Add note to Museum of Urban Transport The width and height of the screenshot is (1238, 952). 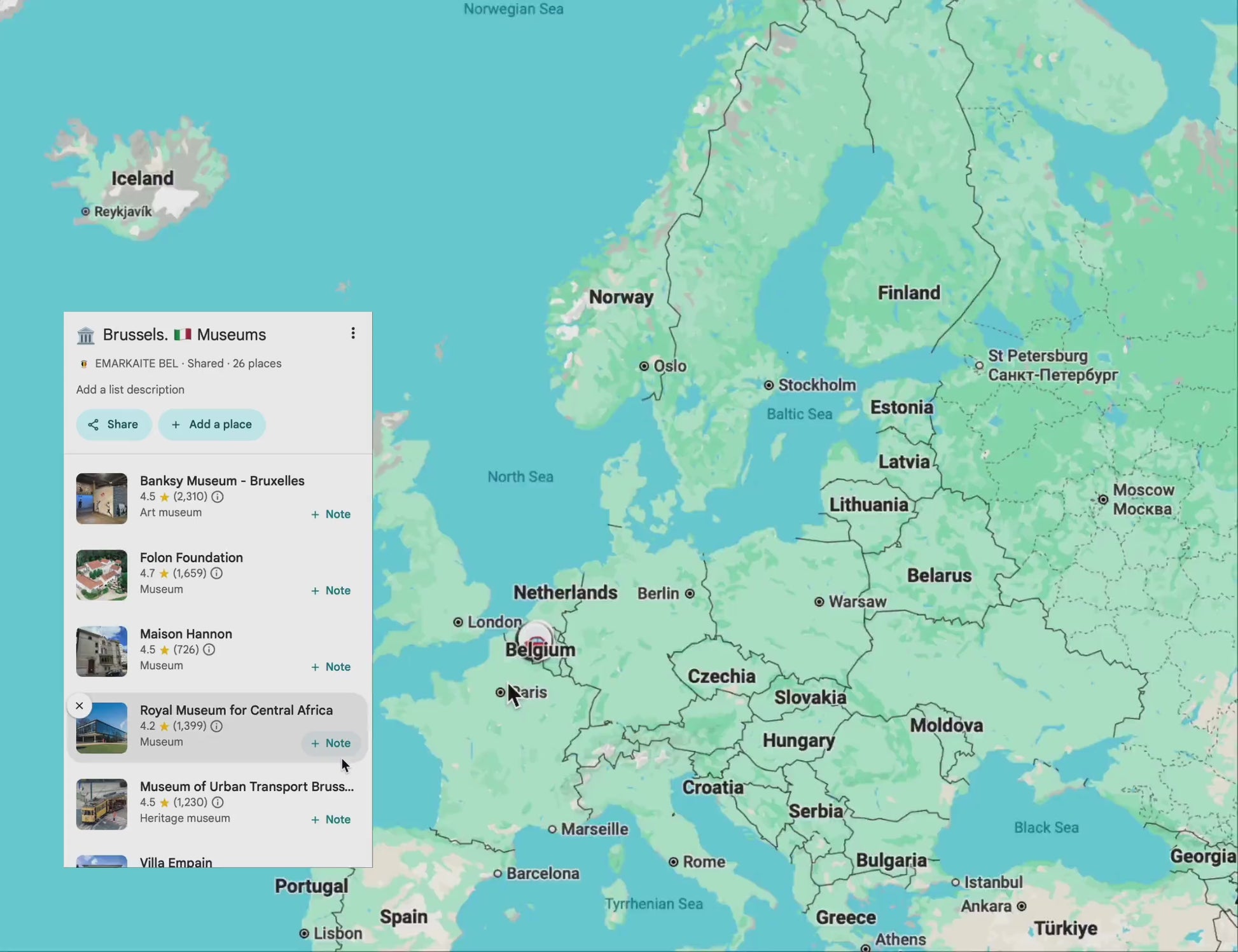pos(331,819)
